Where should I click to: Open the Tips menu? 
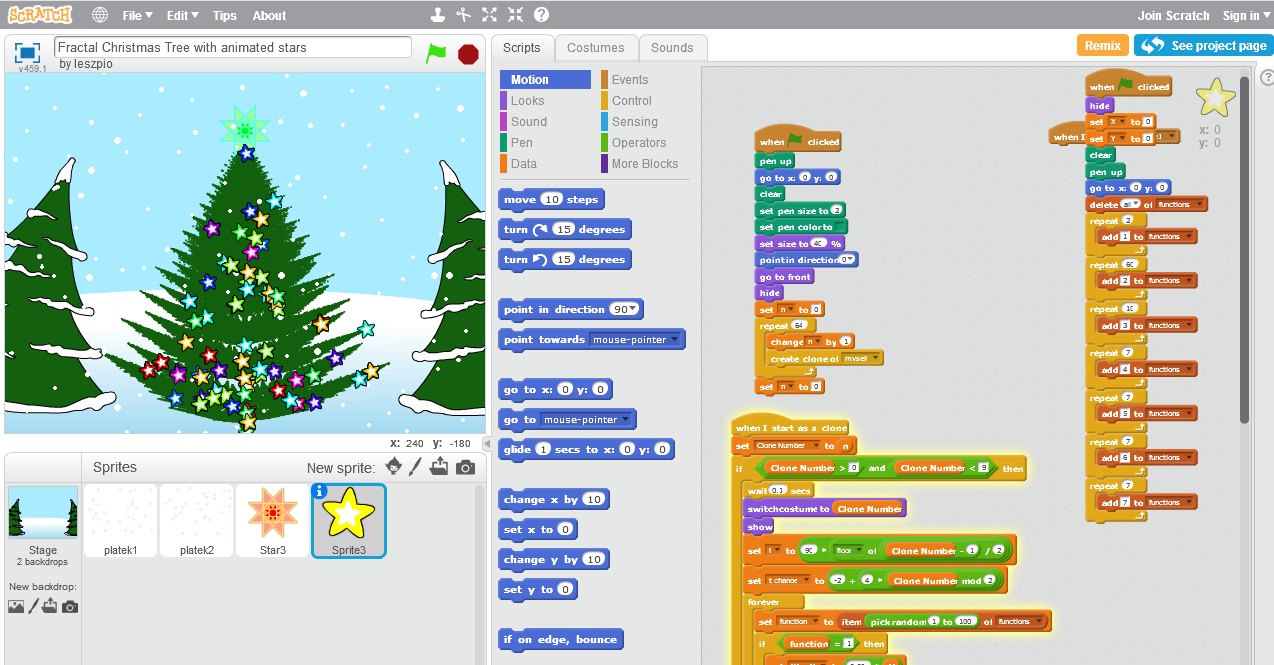coord(224,14)
